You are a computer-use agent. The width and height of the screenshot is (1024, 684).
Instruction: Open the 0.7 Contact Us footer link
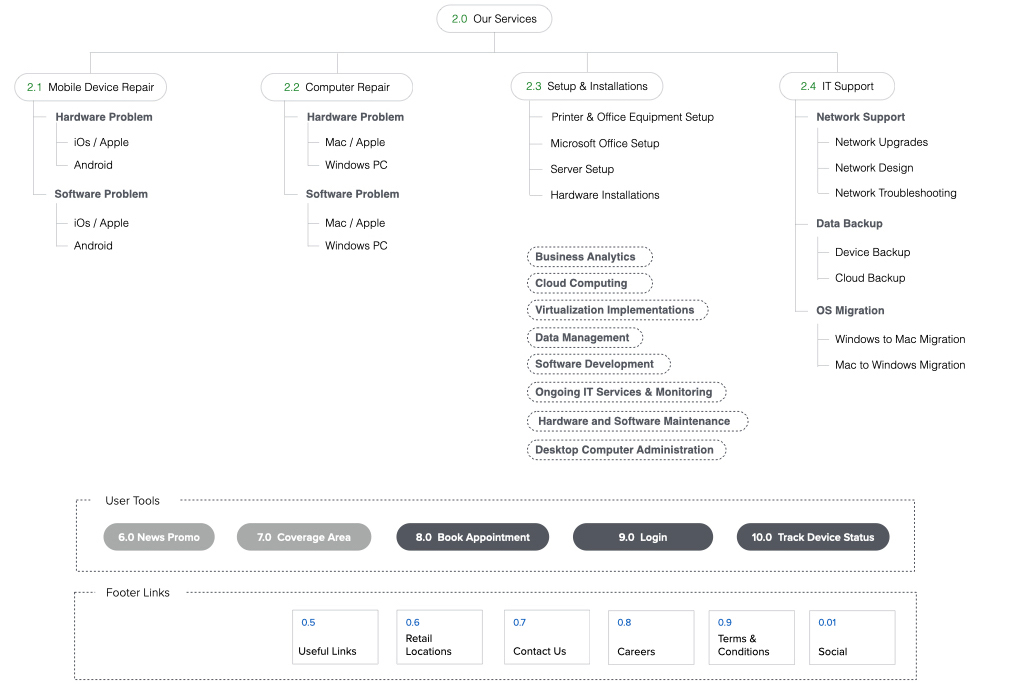click(x=546, y=637)
